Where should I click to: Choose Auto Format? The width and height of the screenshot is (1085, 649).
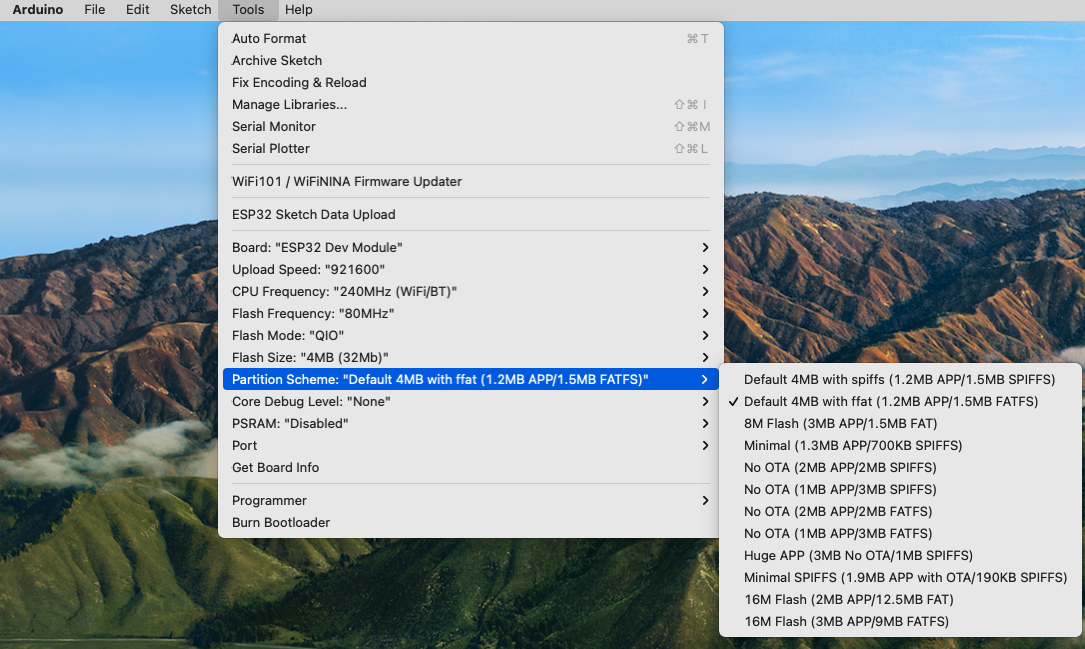pos(471,39)
